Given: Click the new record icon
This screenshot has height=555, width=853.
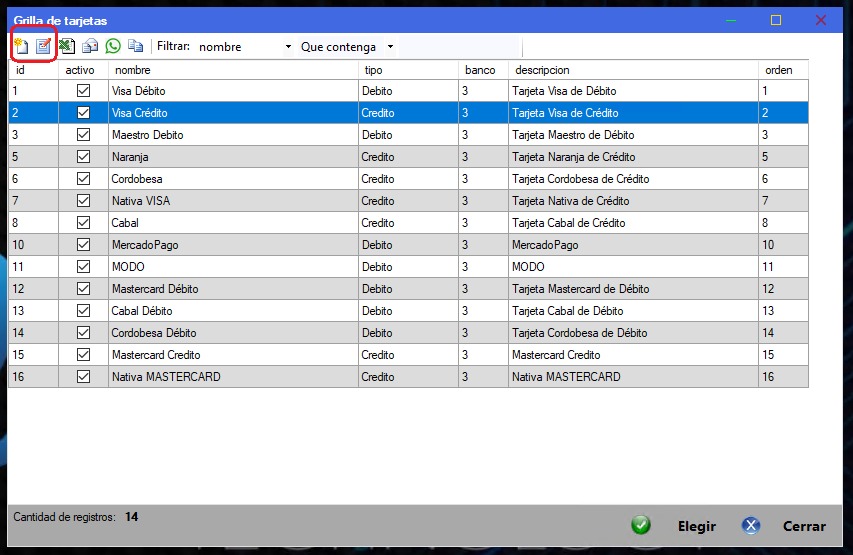Looking at the screenshot, I should 21,46.
